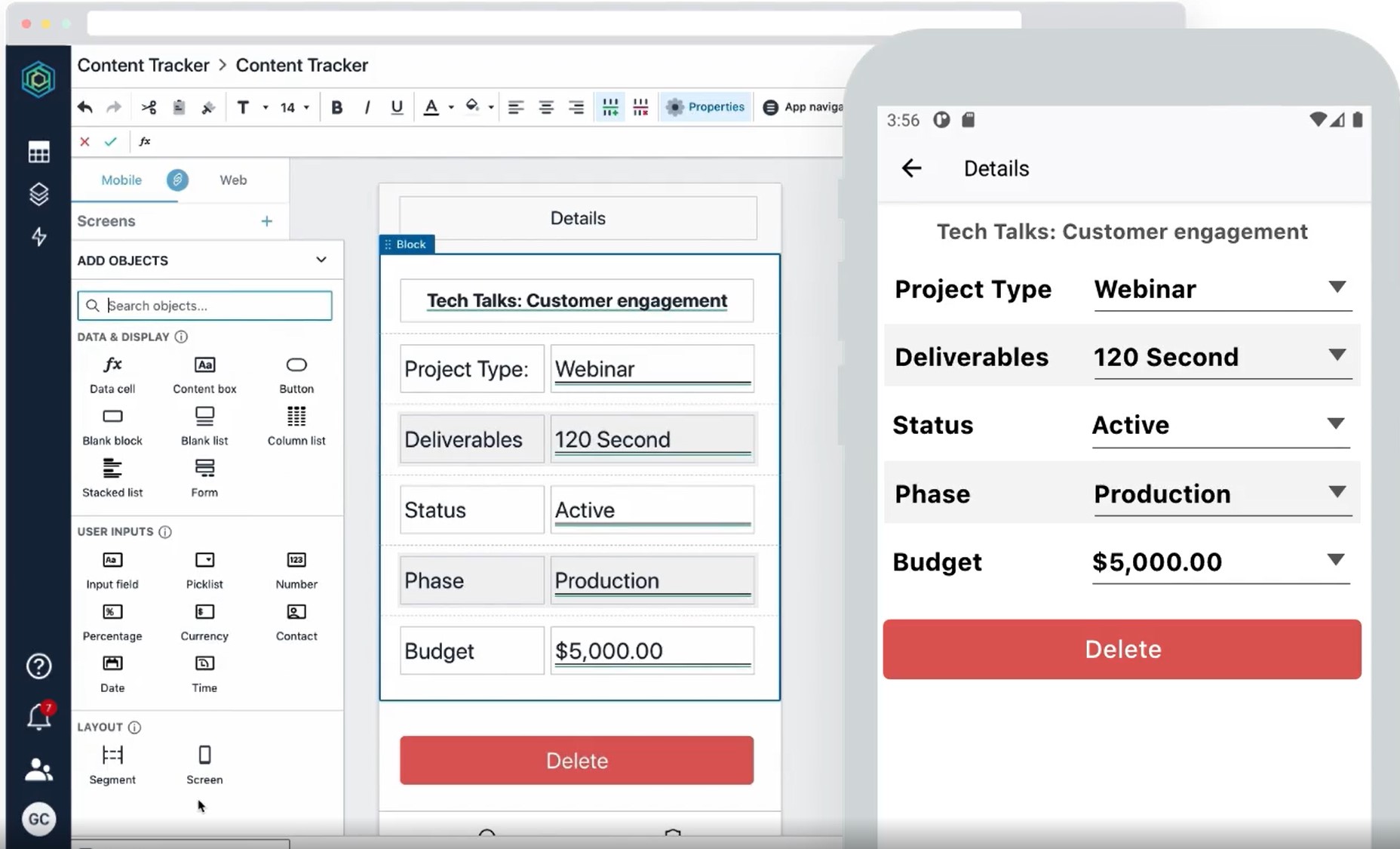Click the format painter icon
The width and height of the screenshot is (1400, 849).
pyautogui.click(x=208, y=107)
